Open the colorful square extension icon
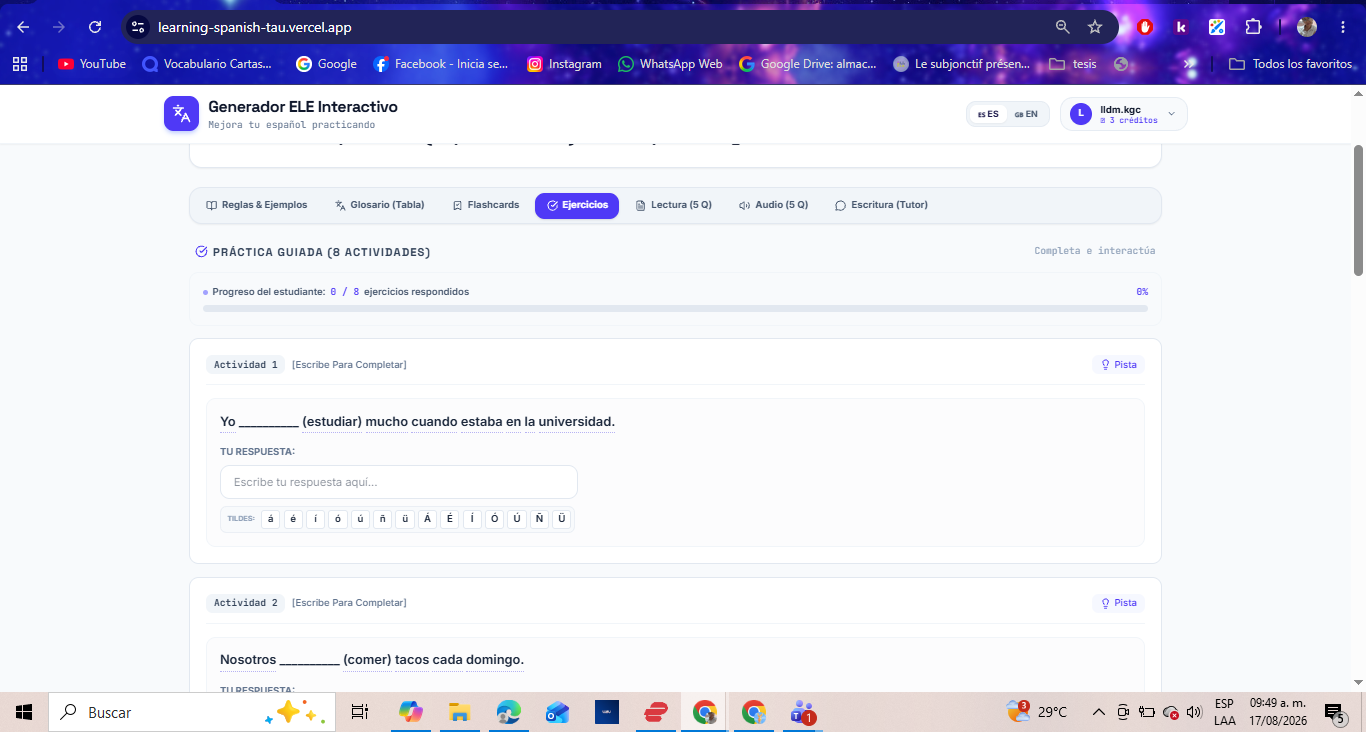This screenshot has height=732, width=1366. (x=1217, y=27)
